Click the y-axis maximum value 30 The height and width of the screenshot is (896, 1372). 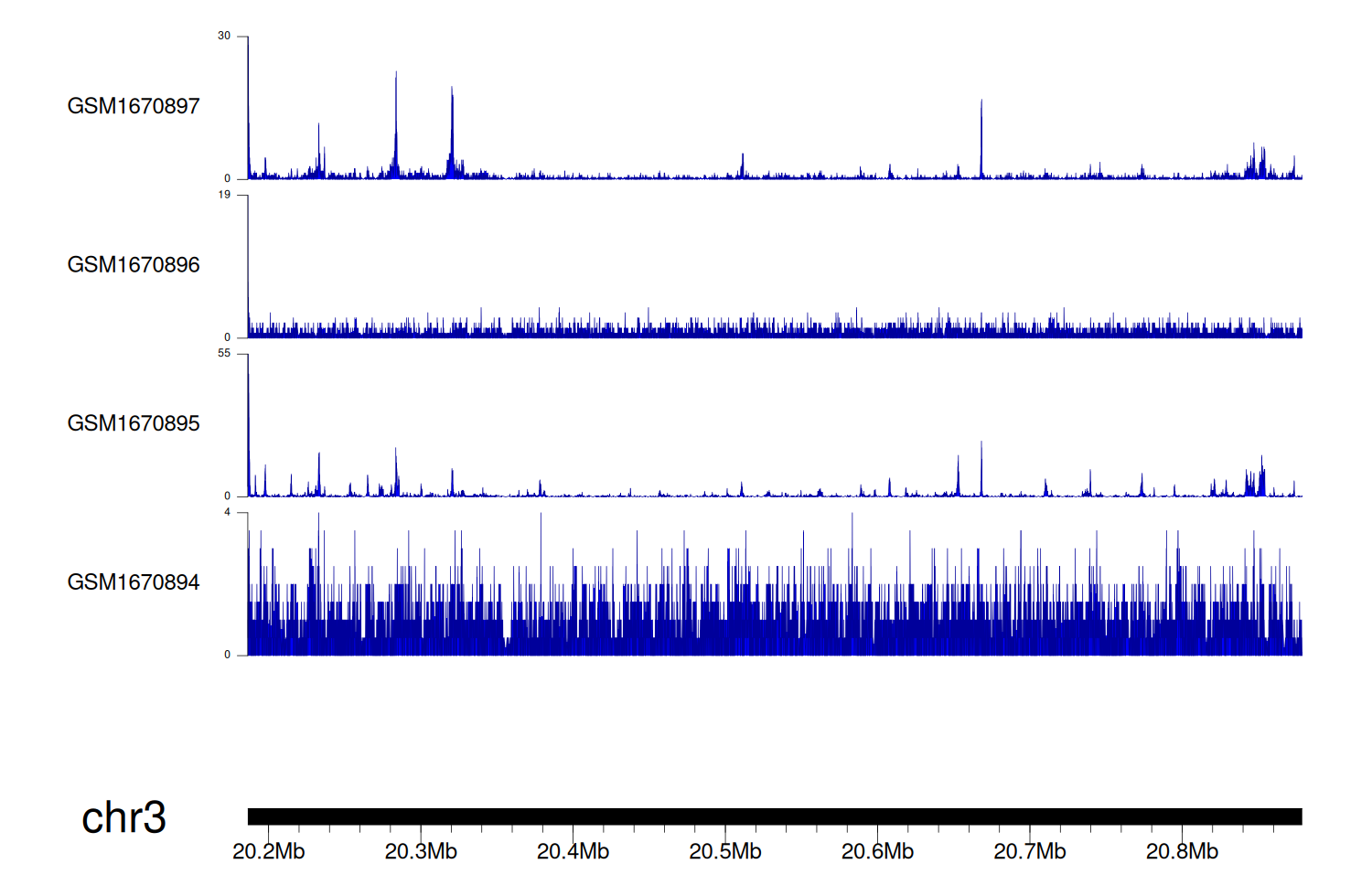coord(224,36)
